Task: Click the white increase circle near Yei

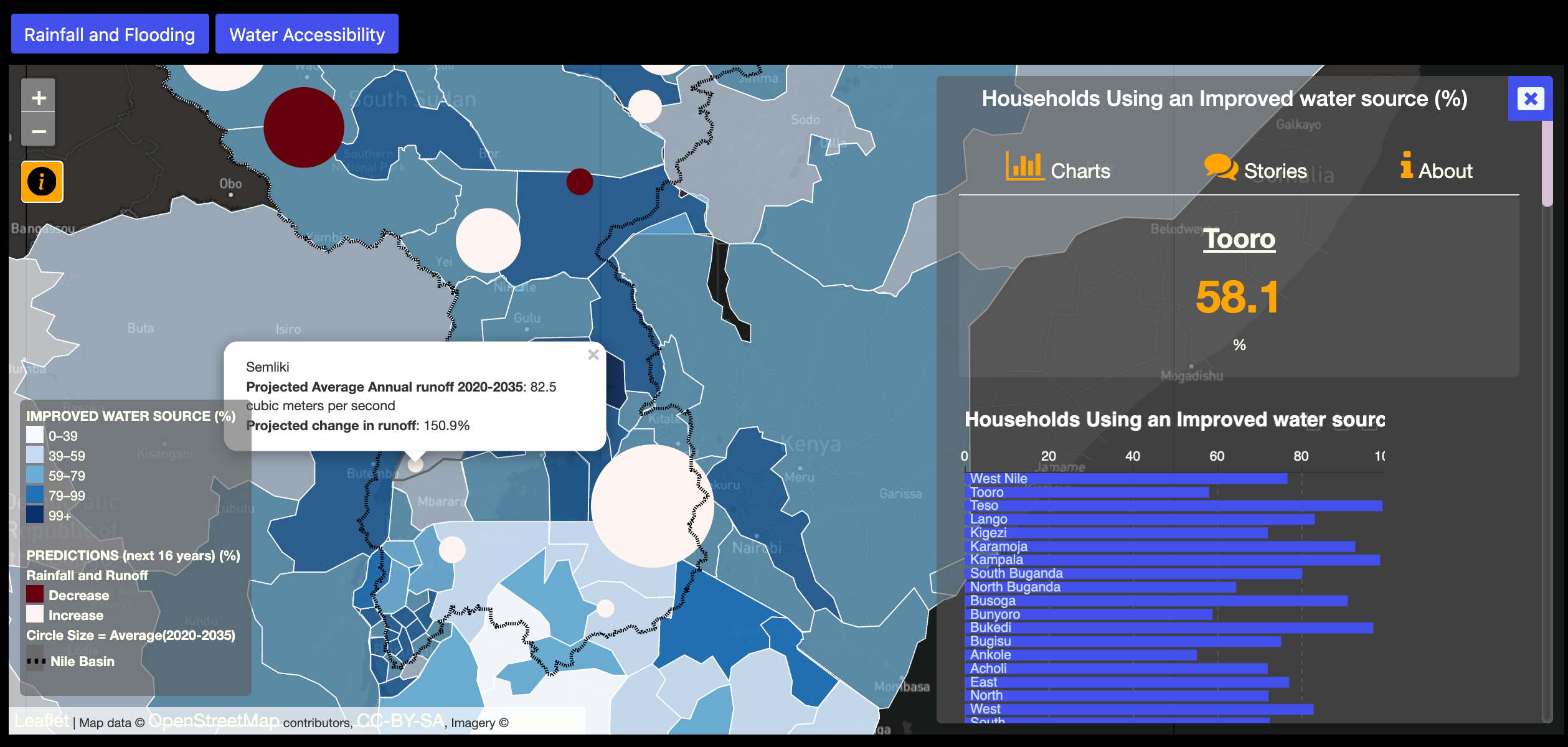Action: [x=488, y=240]
